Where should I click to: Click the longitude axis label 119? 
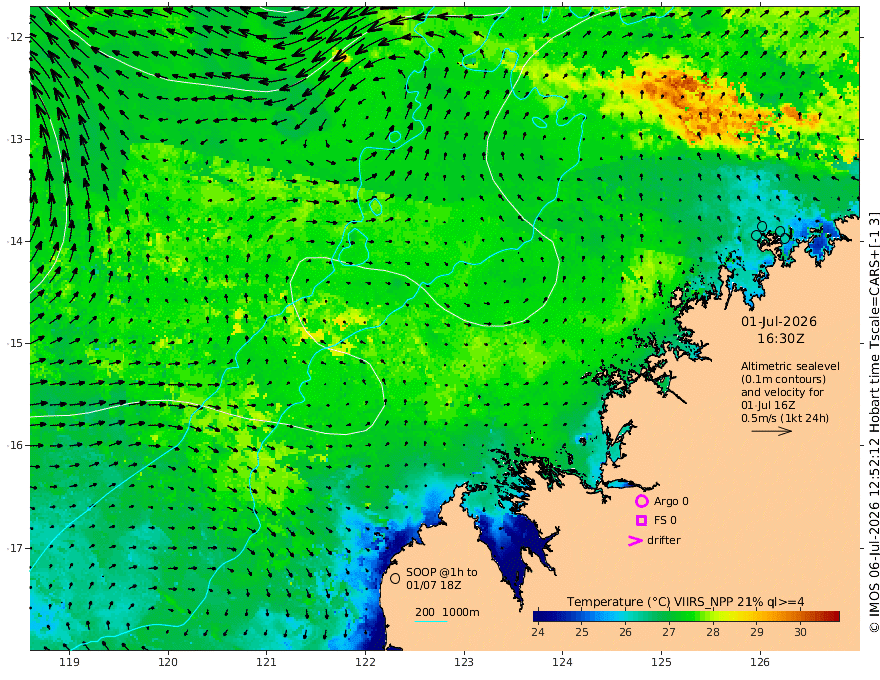70,663
